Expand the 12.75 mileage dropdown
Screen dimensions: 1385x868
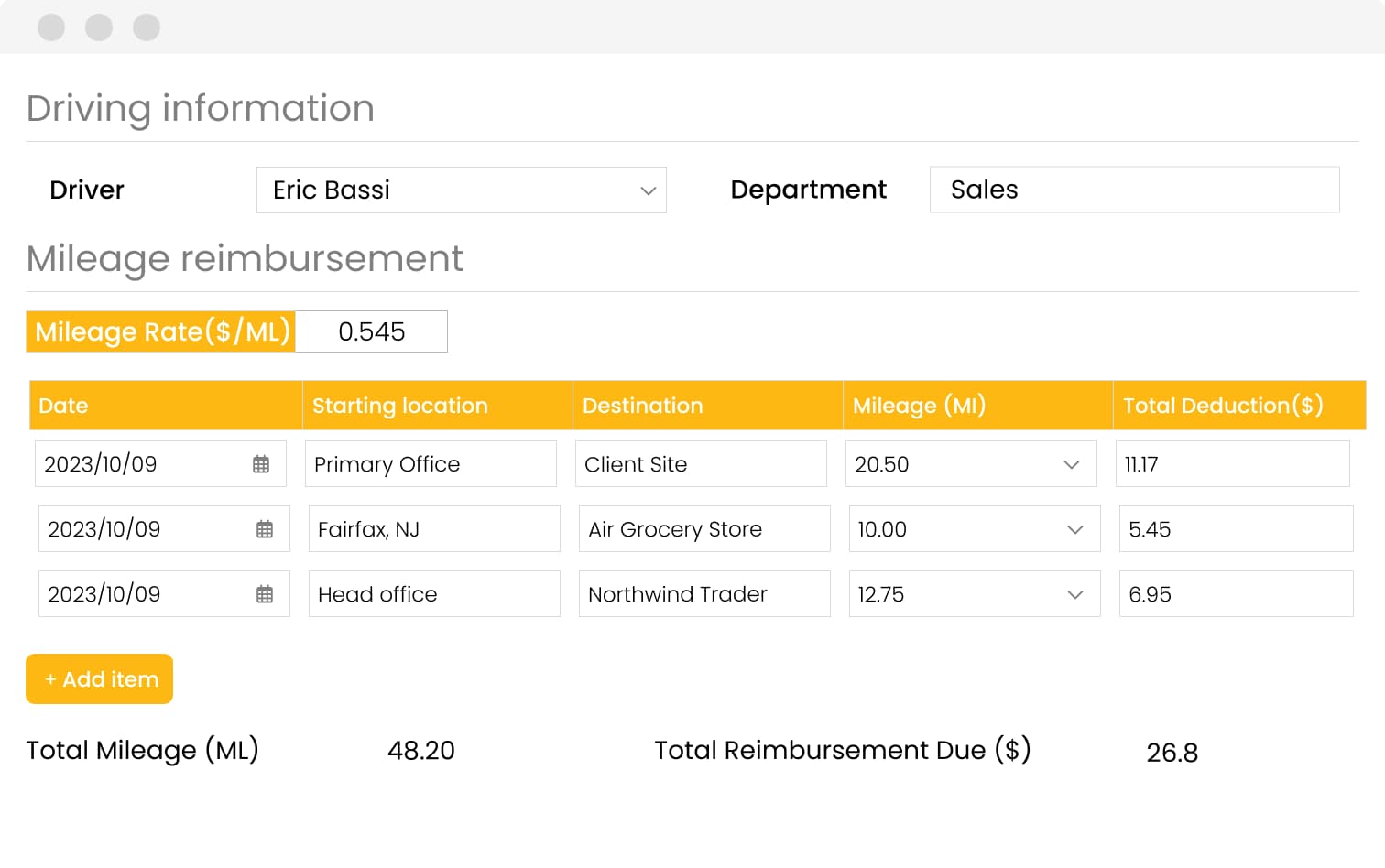(1074, 594)
